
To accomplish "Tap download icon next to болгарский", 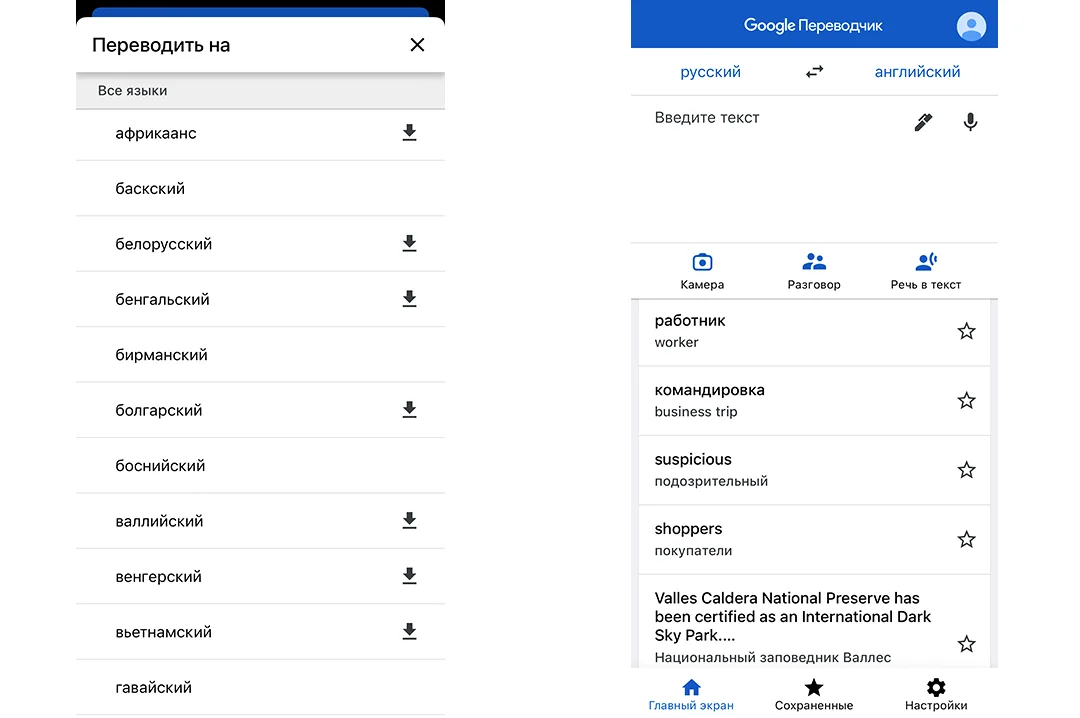I will (x=409, y=409).
